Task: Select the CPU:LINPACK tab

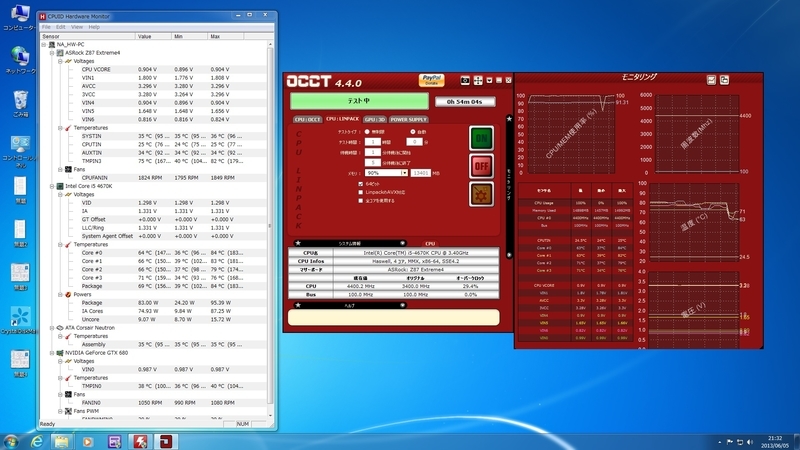Action: coord(342,119)
